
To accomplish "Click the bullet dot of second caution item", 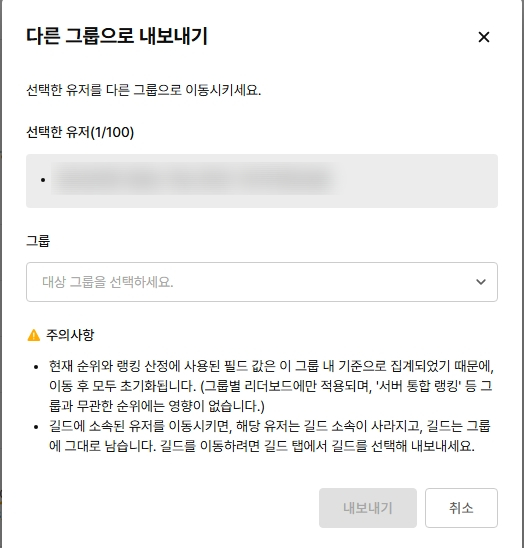I will click(36, 427).
